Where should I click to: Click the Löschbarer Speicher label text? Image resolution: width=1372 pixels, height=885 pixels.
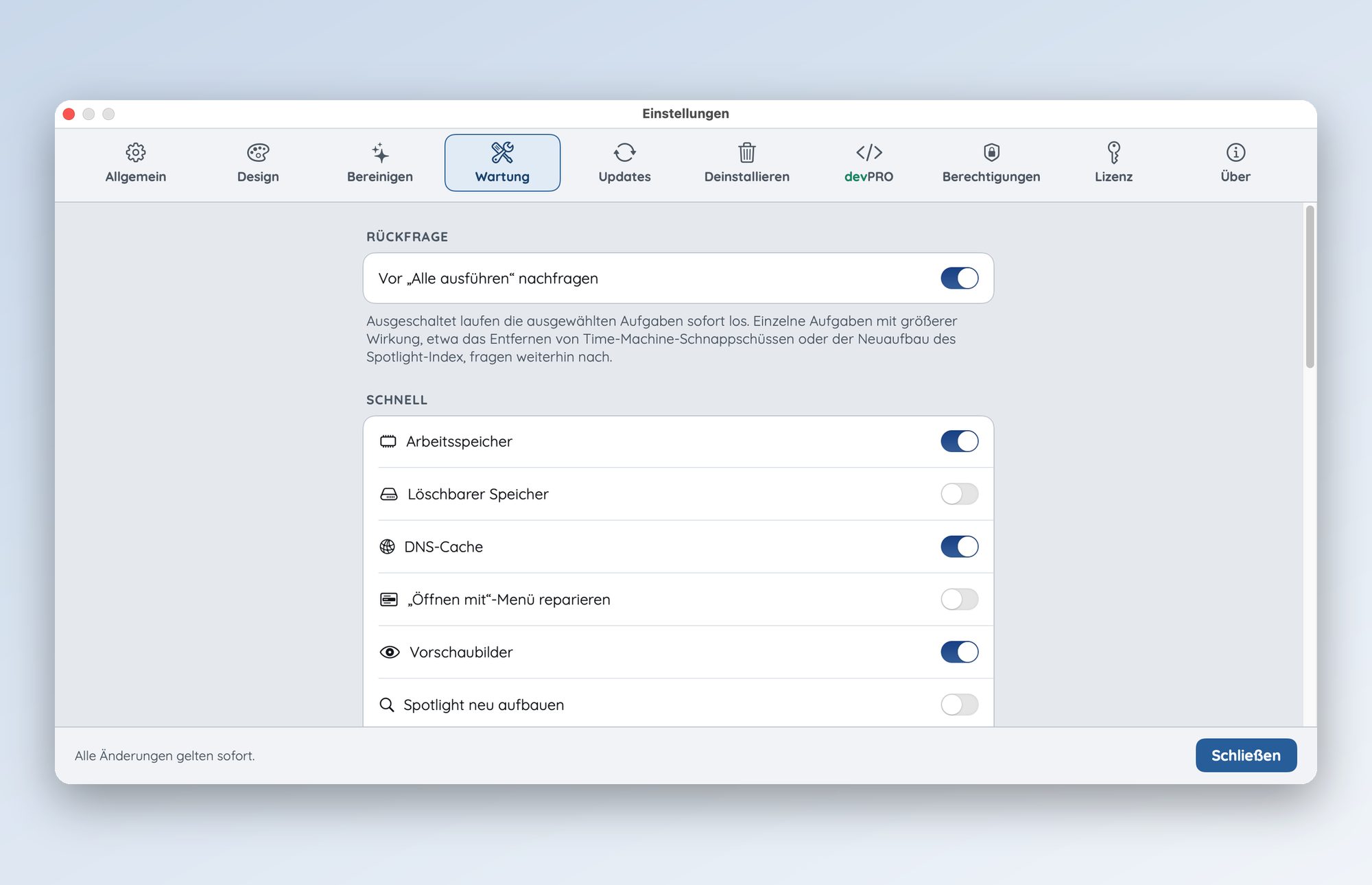click(478, 494)
